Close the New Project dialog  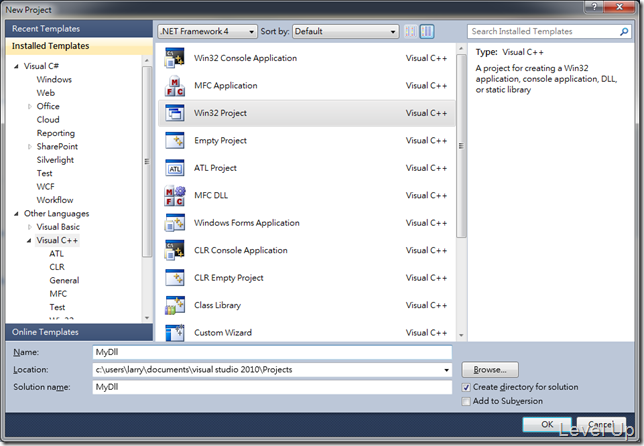(620, 7)
